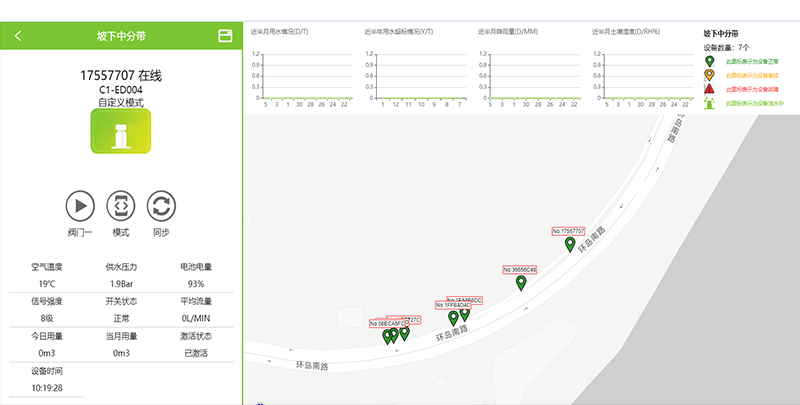The image size is (800, 405).
Task: Start valve one with the 阀门一 play button
Action: 80,206
